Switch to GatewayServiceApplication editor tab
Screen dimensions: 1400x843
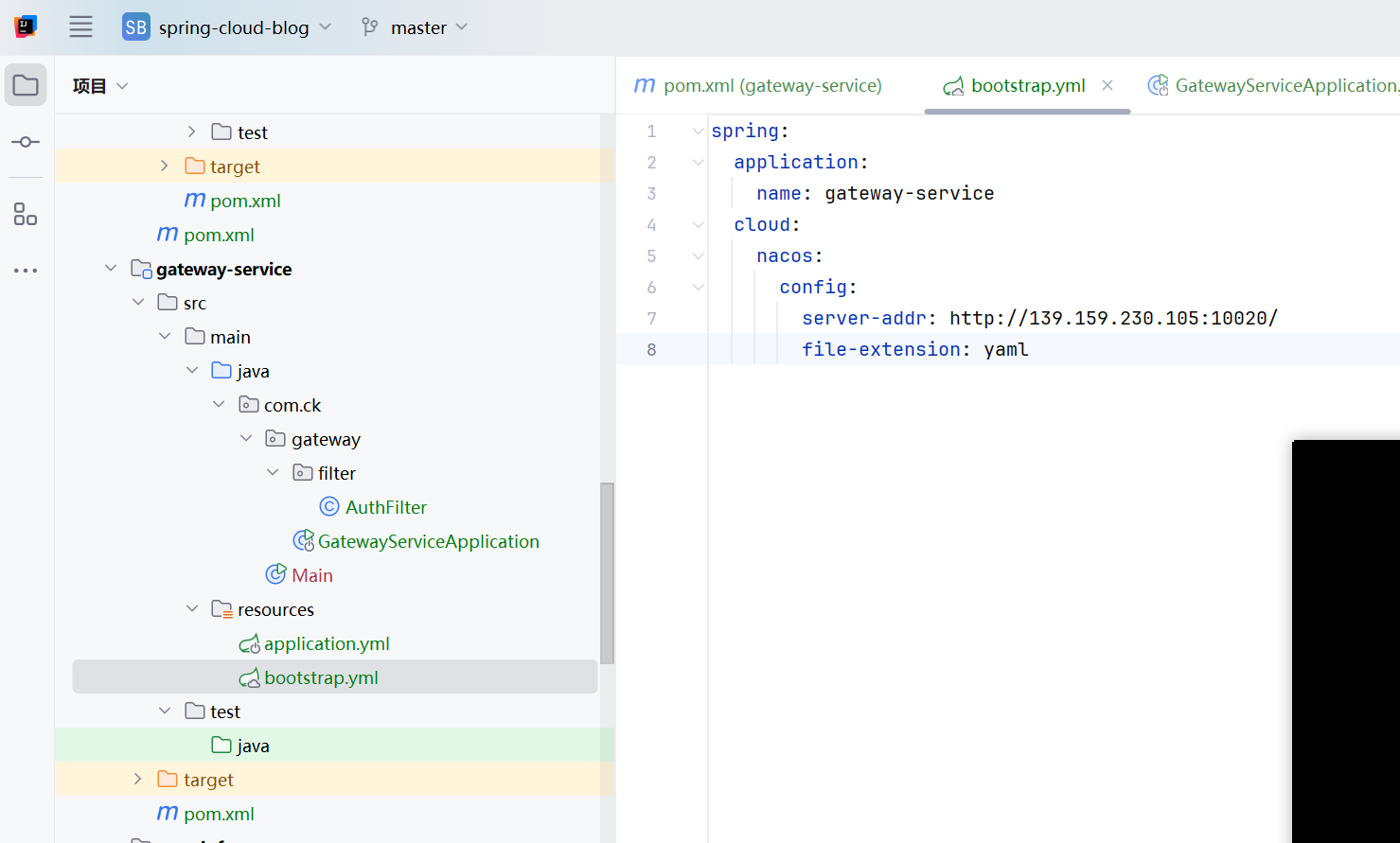point(1272,85)
